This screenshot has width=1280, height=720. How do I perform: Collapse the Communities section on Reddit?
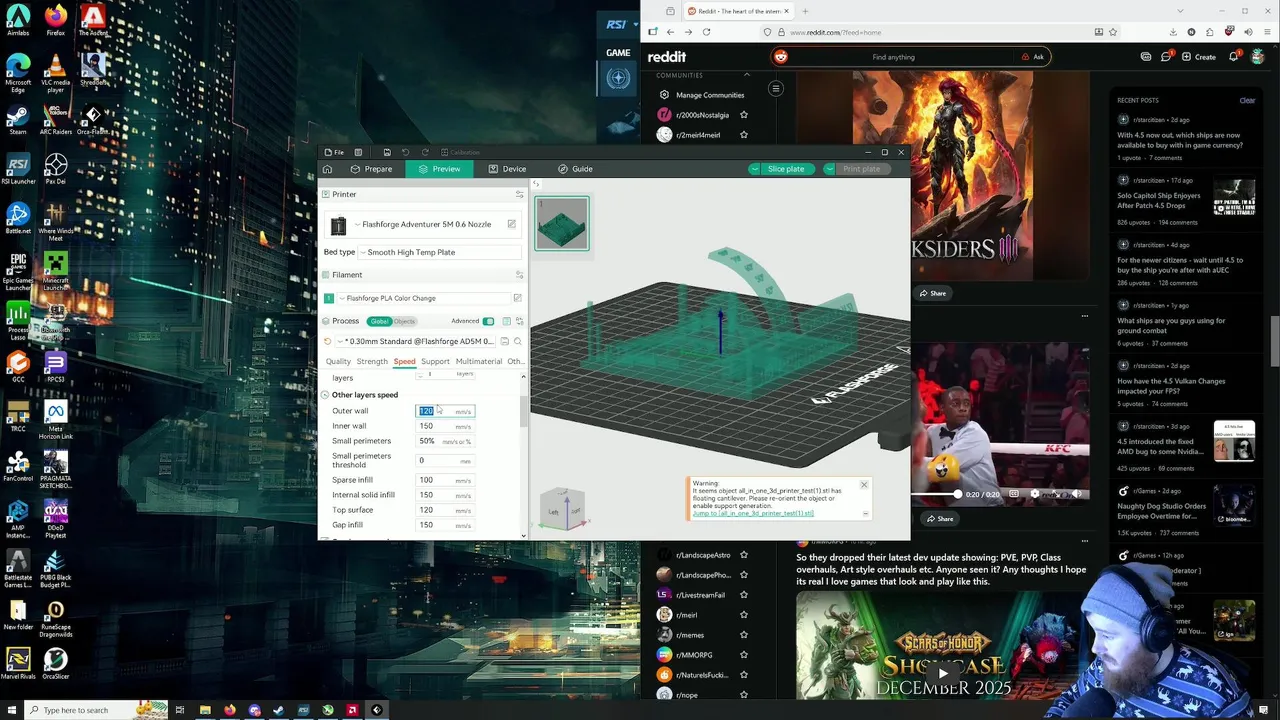click(x=746, y=75)
